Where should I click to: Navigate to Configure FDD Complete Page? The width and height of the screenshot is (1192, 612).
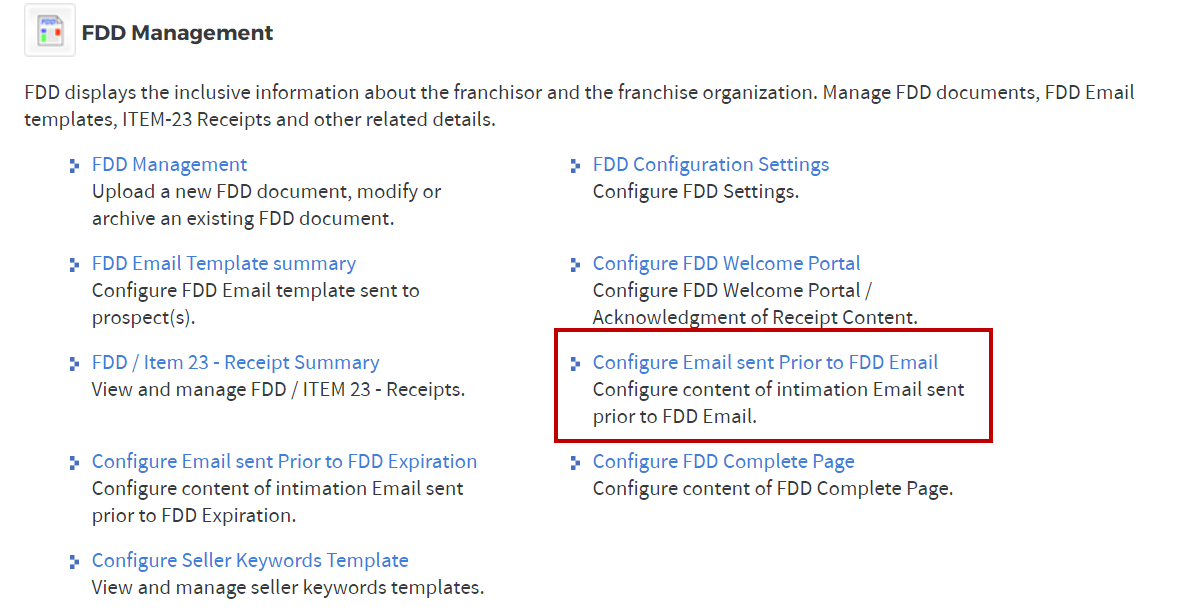(723, 462)
